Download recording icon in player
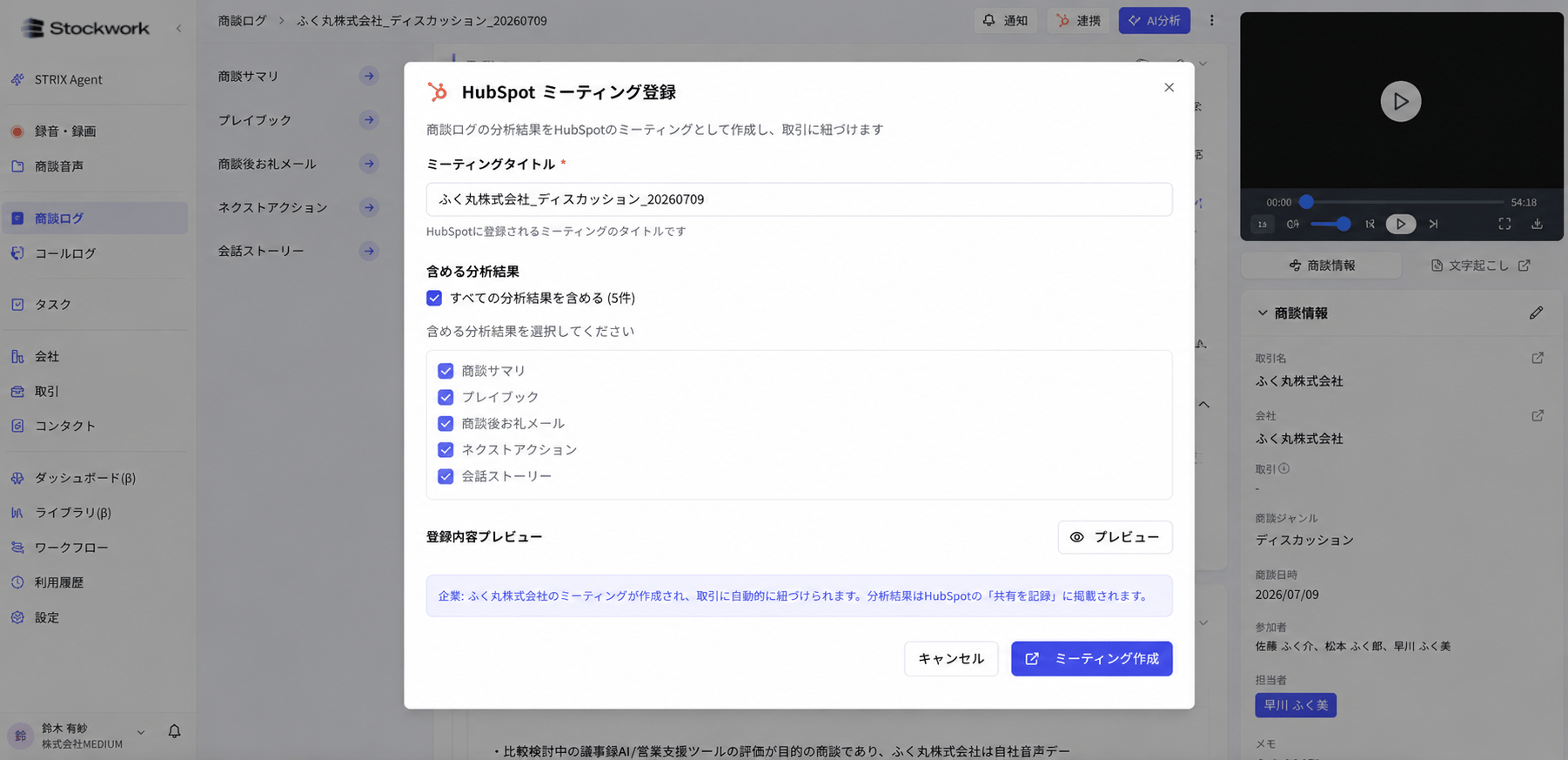Image resolution: width=1568 pixels, height=760 pixels. click(x=1538, y=225)
